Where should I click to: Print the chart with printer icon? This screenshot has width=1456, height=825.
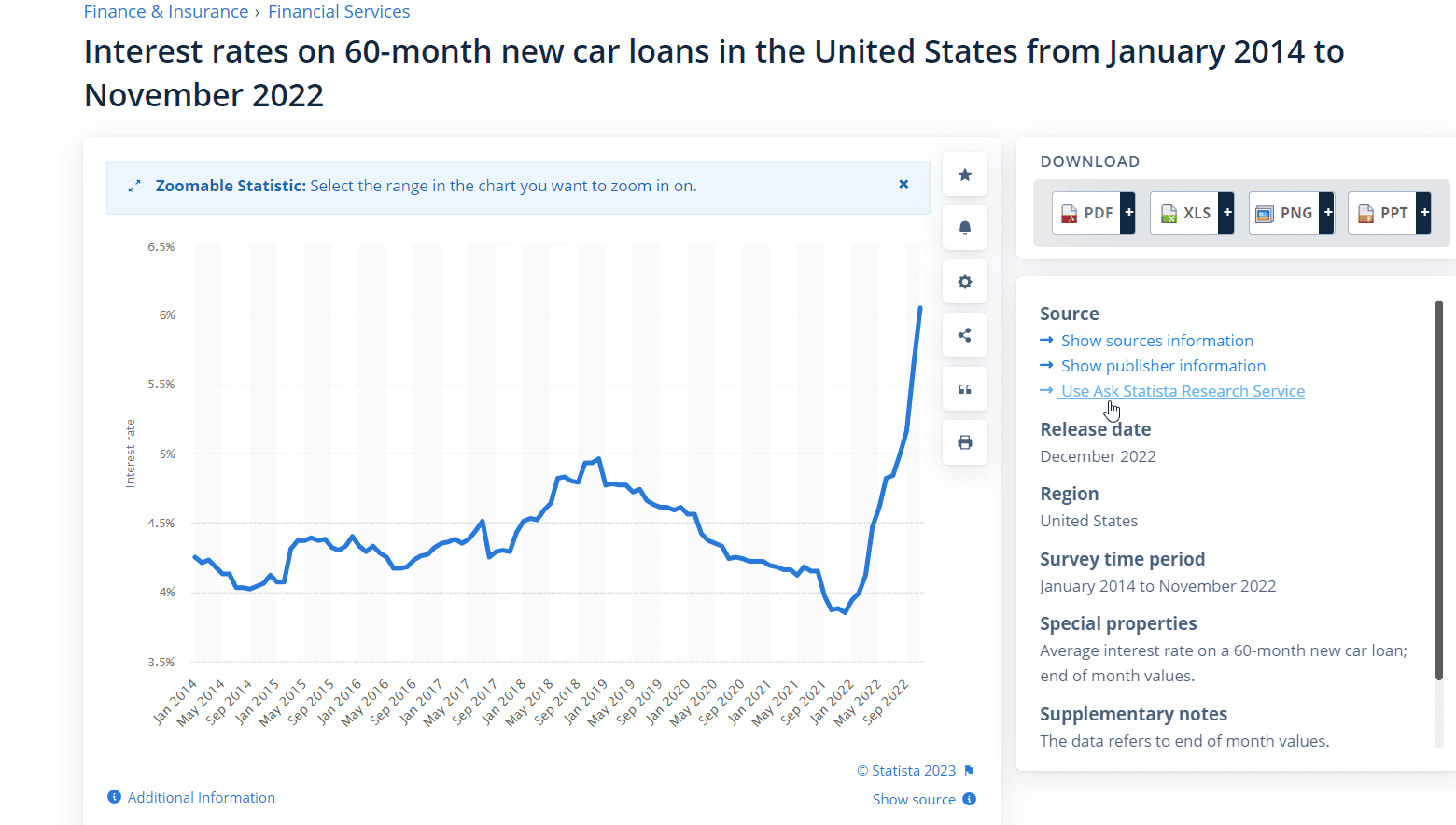tap(965, 442)
